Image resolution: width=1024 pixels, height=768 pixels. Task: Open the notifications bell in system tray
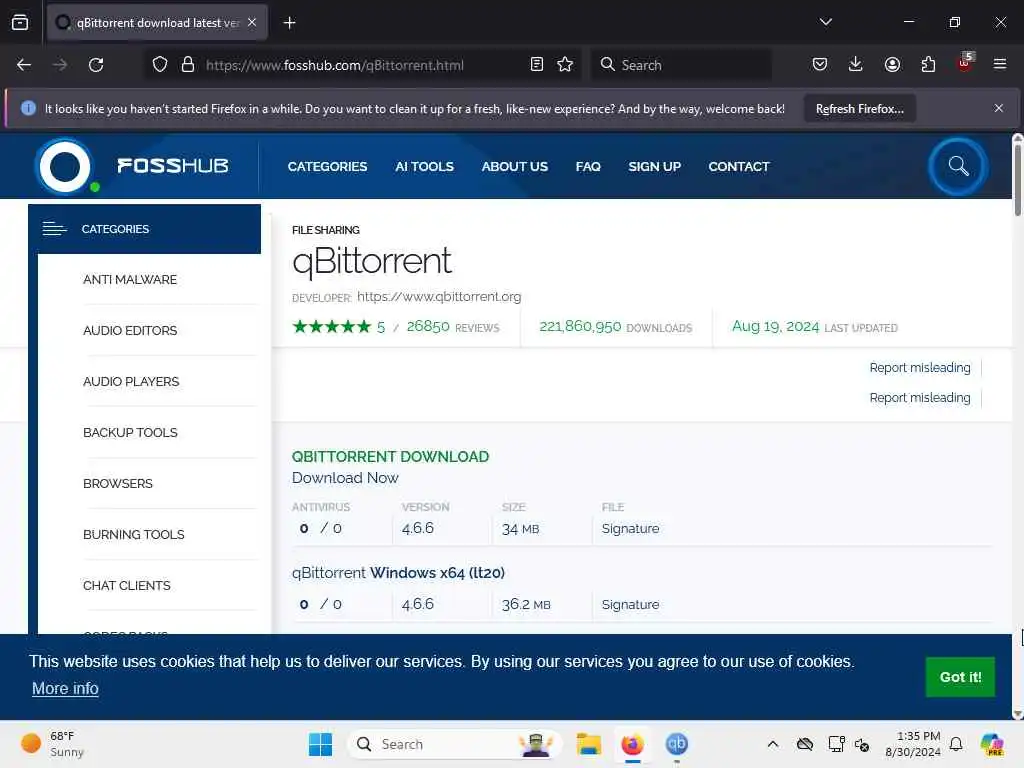(956, 744)
